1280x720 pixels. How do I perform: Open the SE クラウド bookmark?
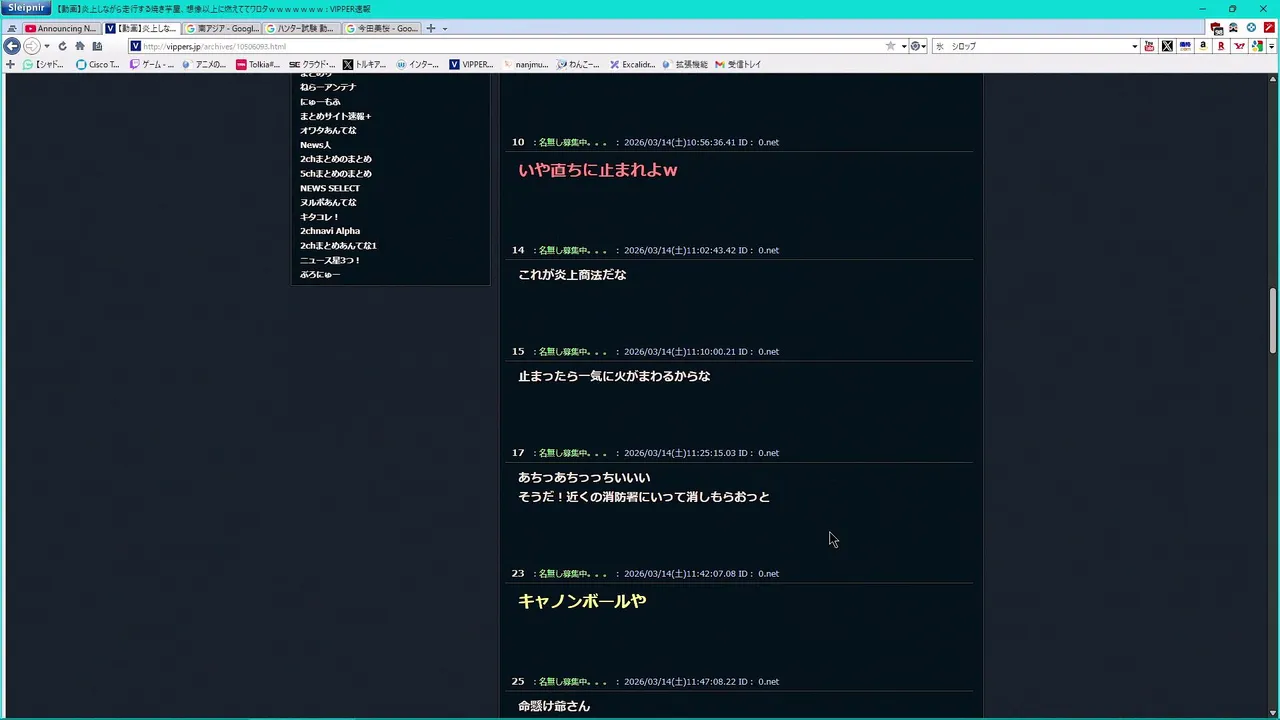(312, 64)
